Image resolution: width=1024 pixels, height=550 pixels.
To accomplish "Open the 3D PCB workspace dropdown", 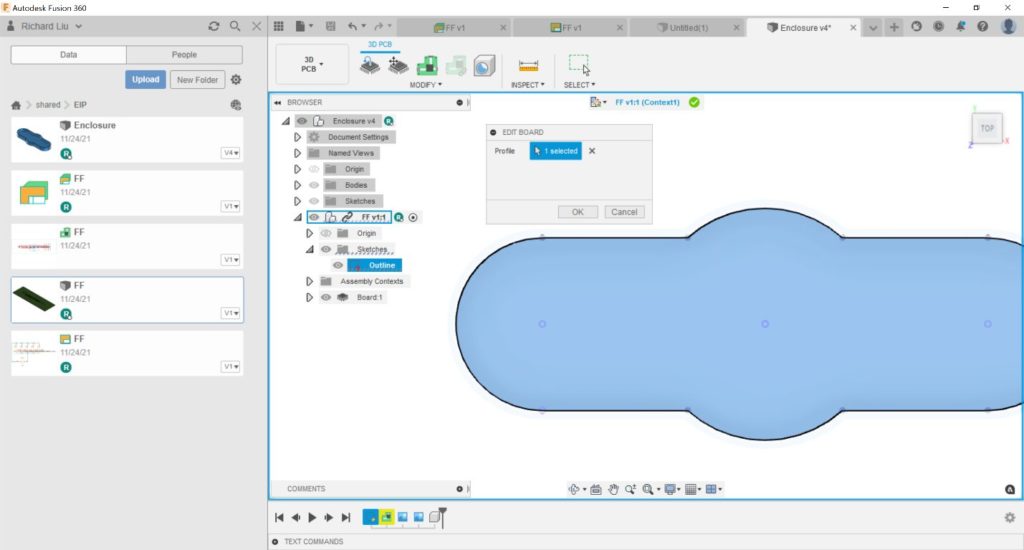I will click(x=311, y=65).
